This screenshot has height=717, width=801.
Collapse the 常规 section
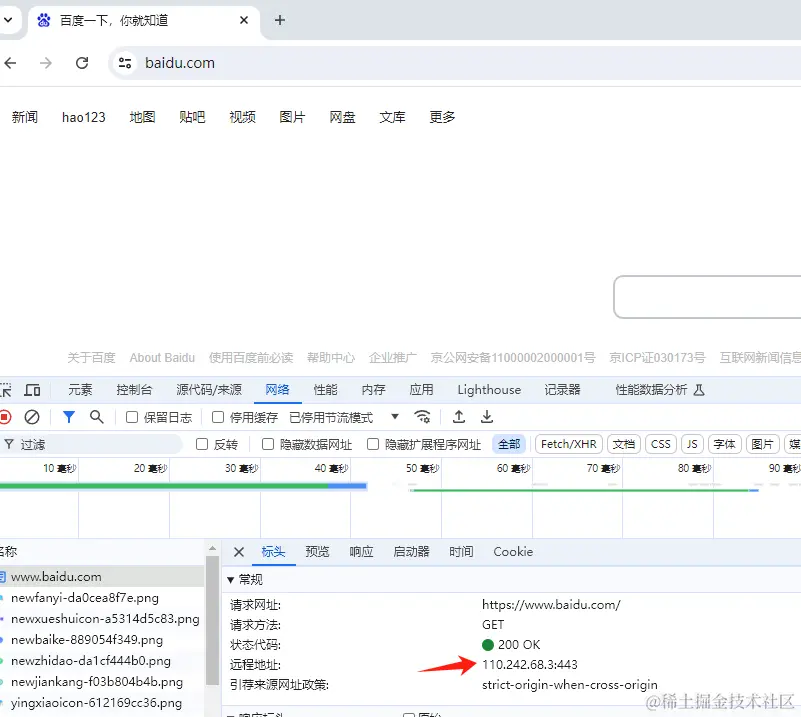click(x=230, y=580)
